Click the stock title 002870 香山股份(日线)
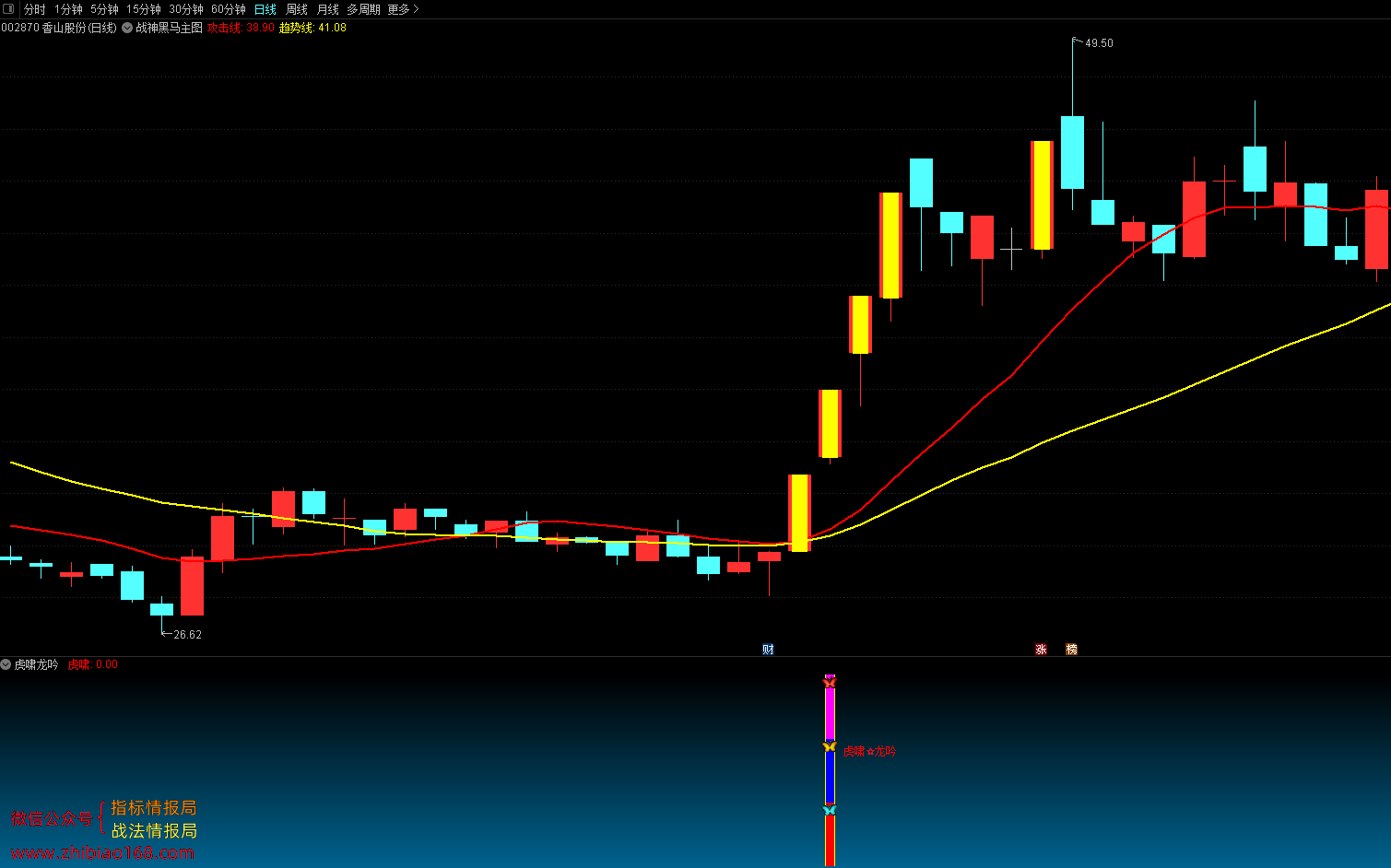The height and width of the screenshot is (868, 1391). click(59, 28)
